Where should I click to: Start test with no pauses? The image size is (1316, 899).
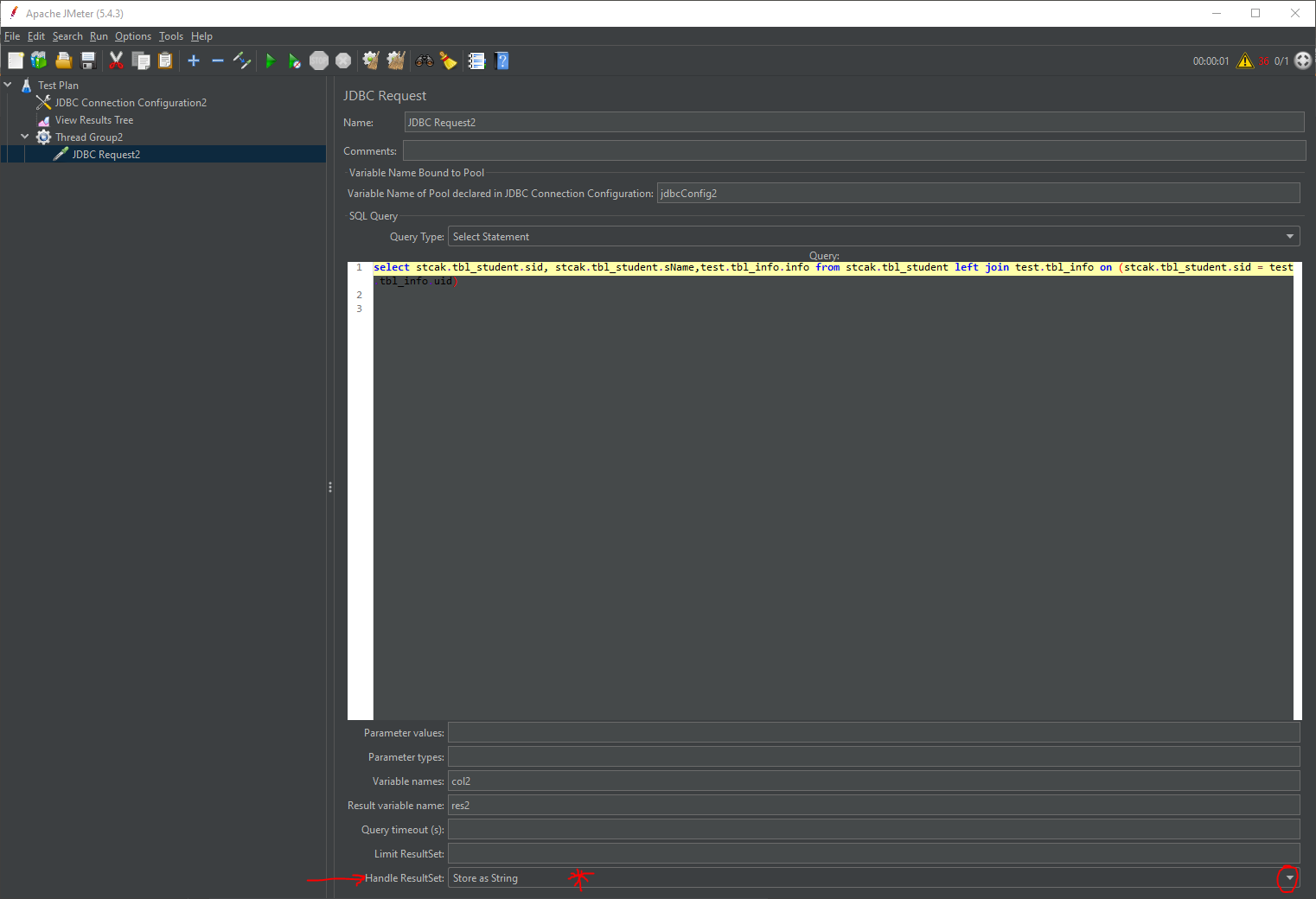click(x=295, y=61)
